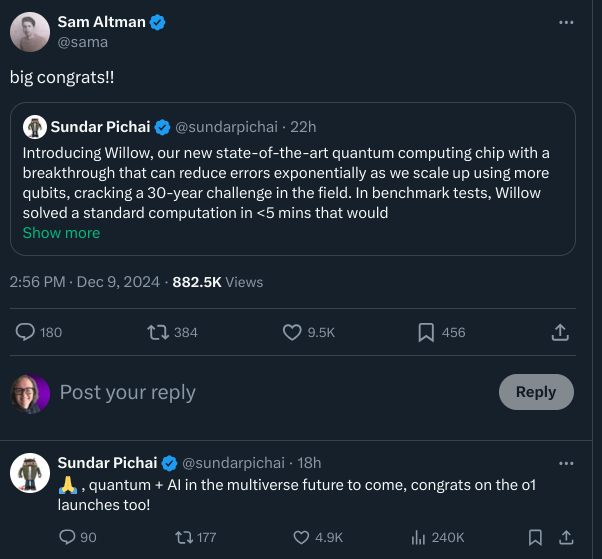Open @sama handle link

coord(82,42)
